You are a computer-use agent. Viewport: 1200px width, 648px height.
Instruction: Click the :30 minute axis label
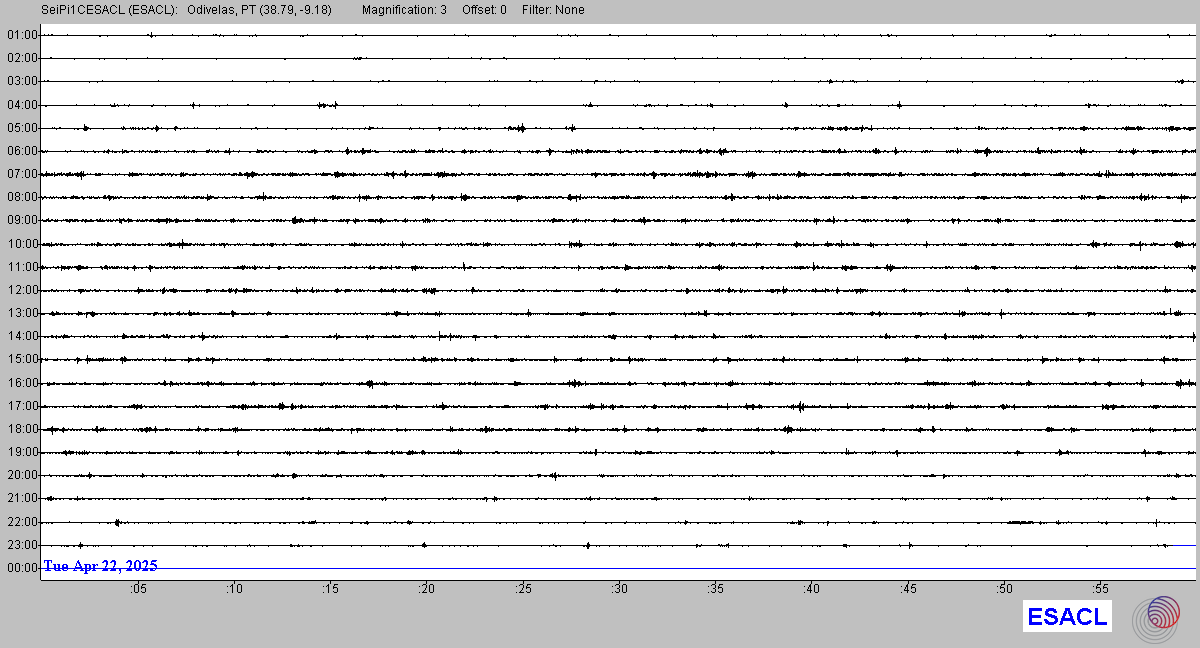click(x=620, y=590)
